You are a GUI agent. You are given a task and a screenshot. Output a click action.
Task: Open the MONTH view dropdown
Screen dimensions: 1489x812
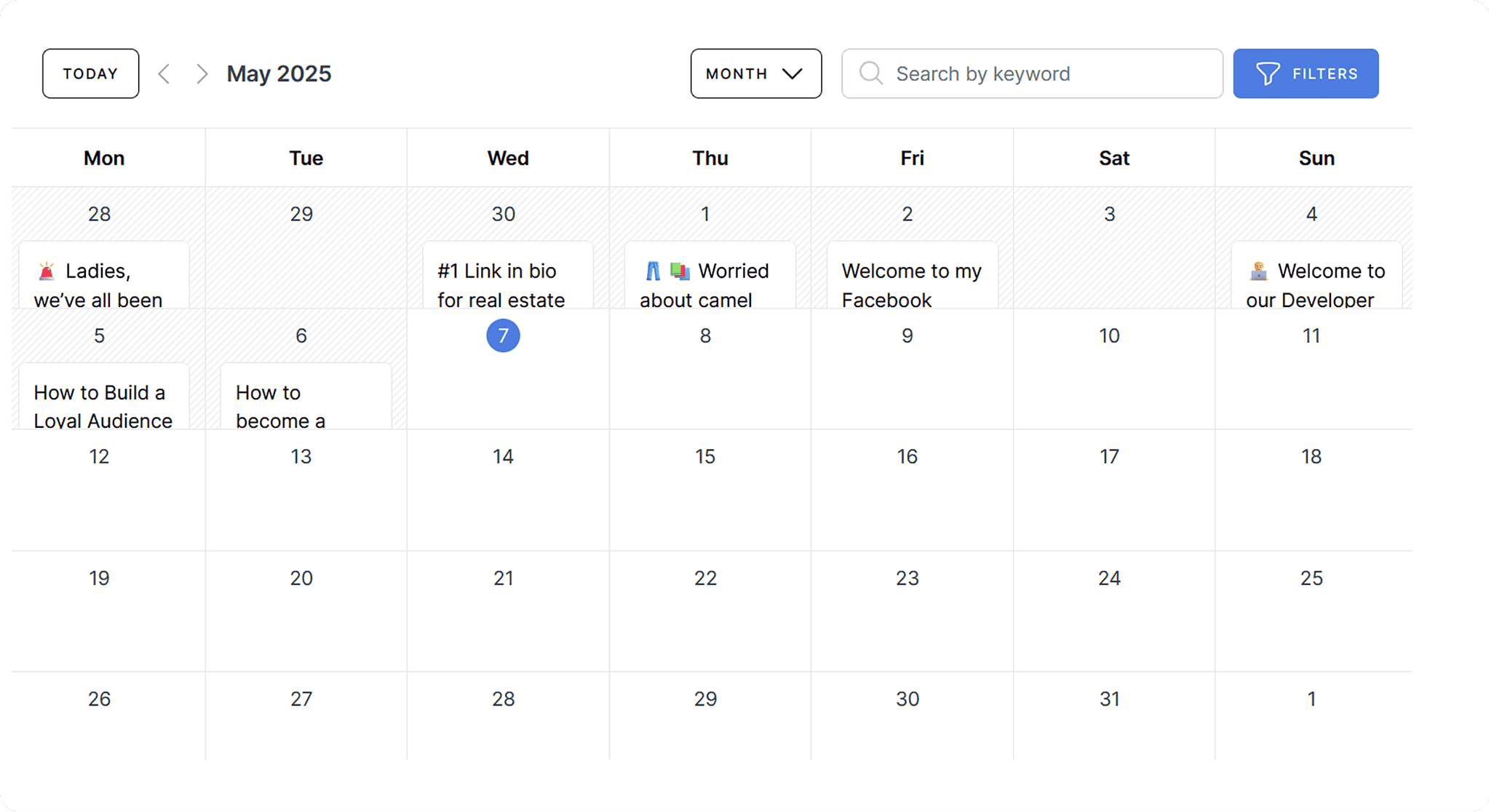coord(755,73)
